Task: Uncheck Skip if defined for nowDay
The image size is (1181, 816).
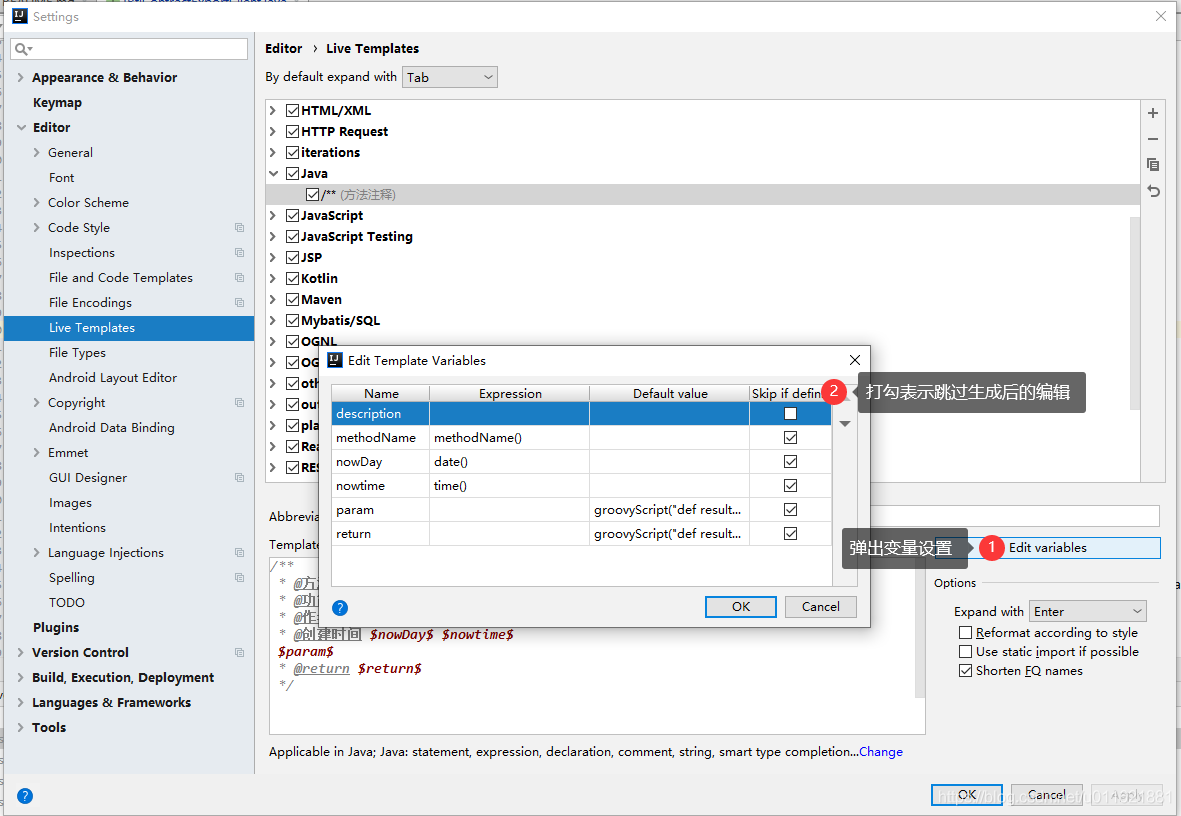Action: [790, 462]
